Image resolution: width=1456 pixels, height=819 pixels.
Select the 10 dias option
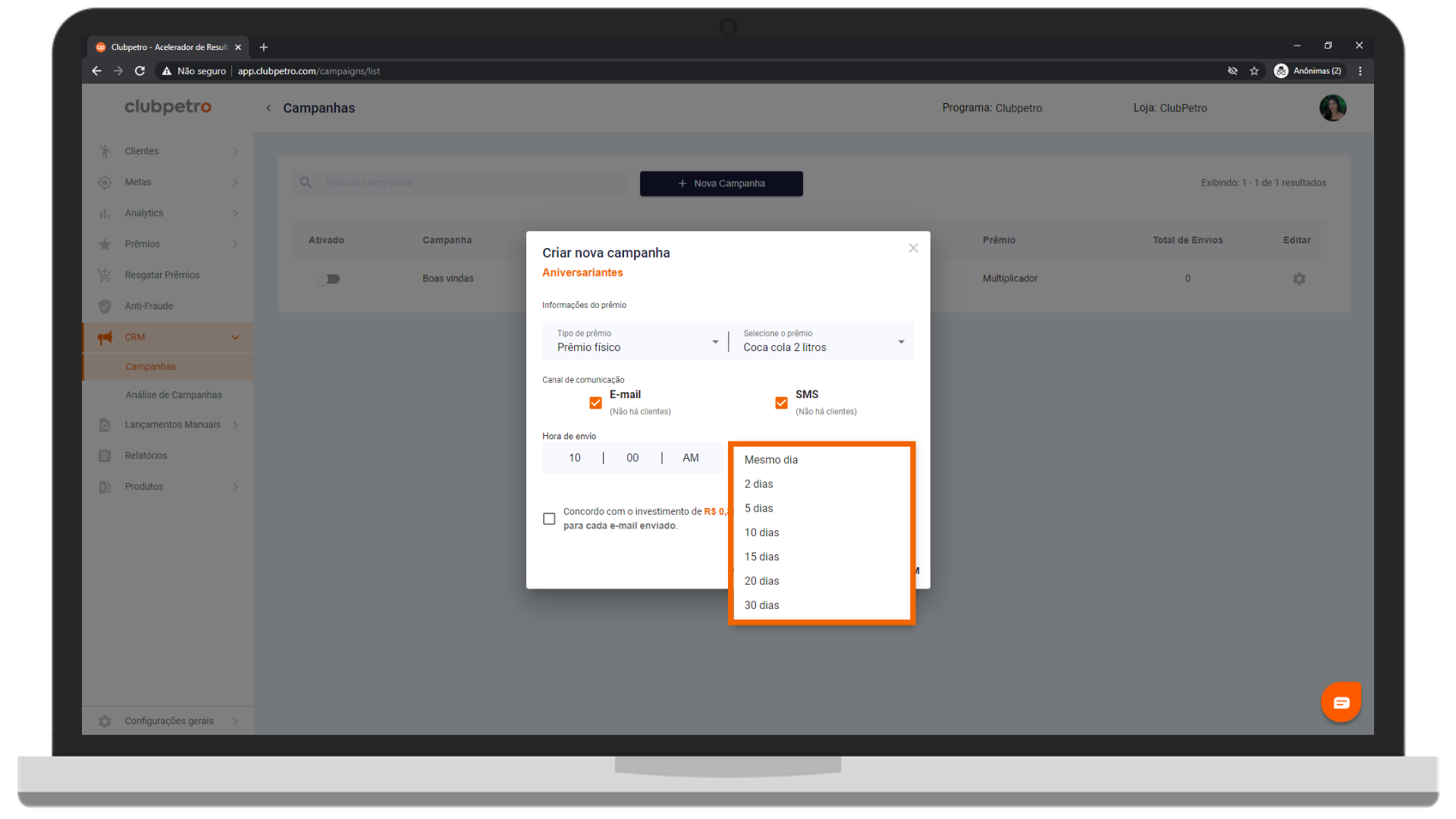(x=761, y=532)
